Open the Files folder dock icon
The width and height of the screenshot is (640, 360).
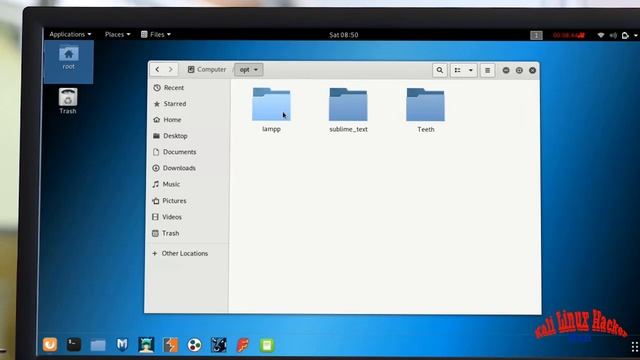[x=98, y=345]
